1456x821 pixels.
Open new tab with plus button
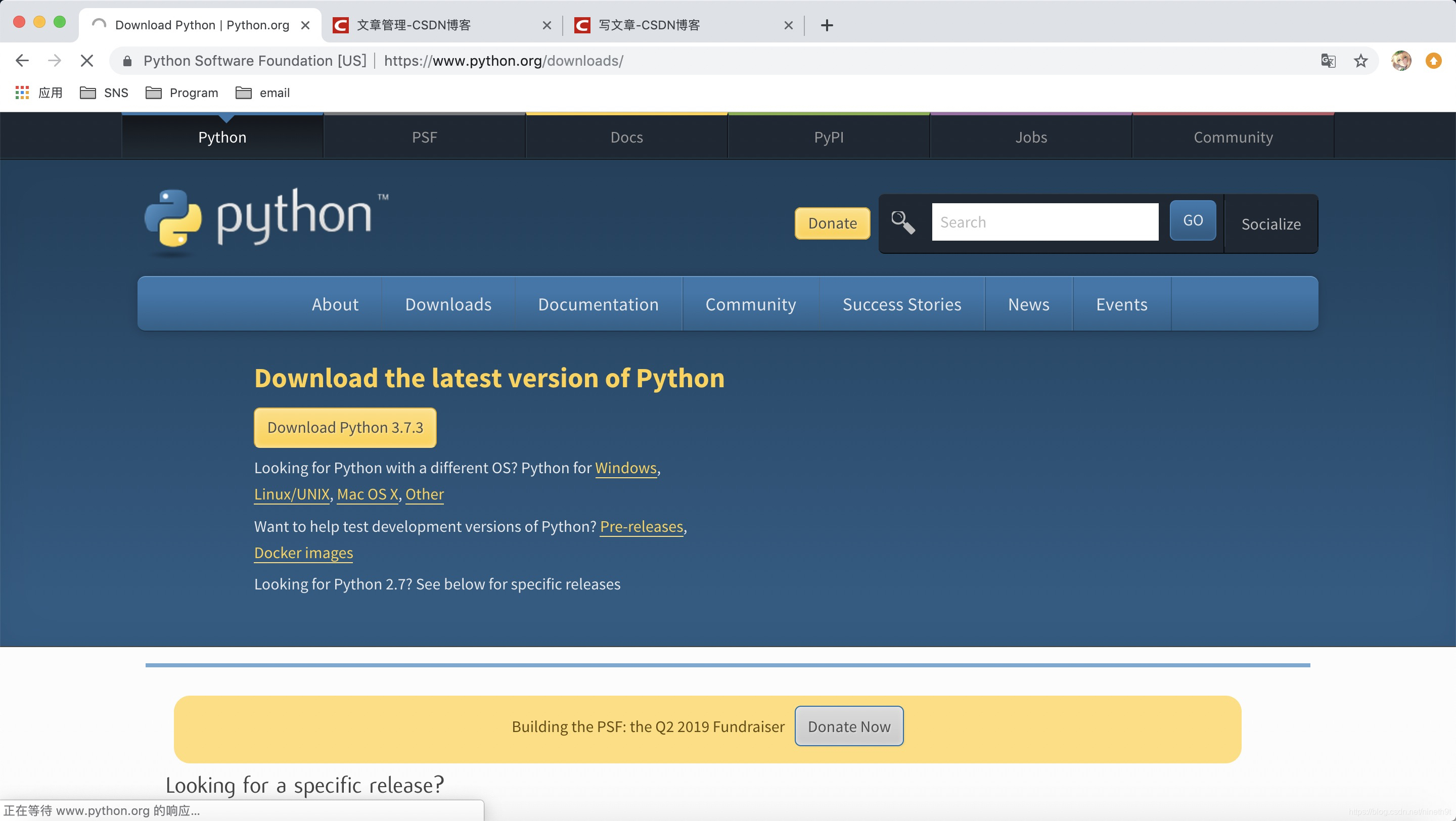pos(827,25)
